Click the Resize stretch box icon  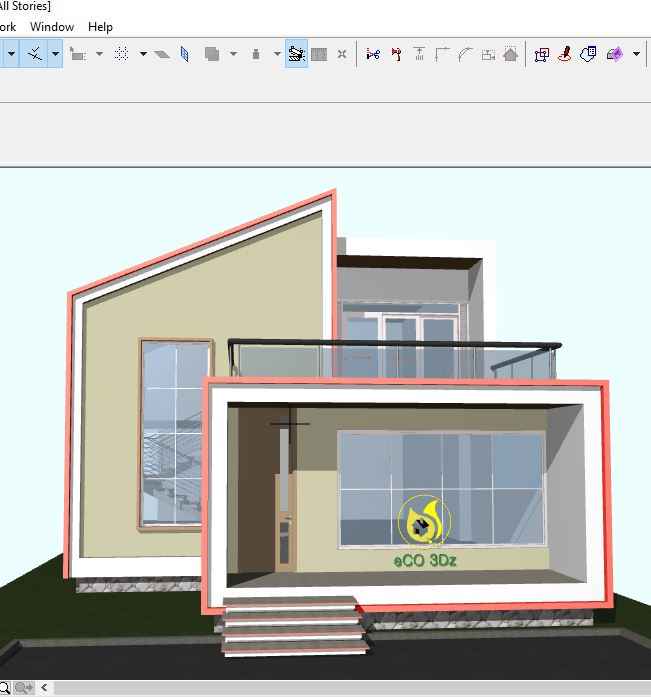pyautogui.click(x=488, y=55)
